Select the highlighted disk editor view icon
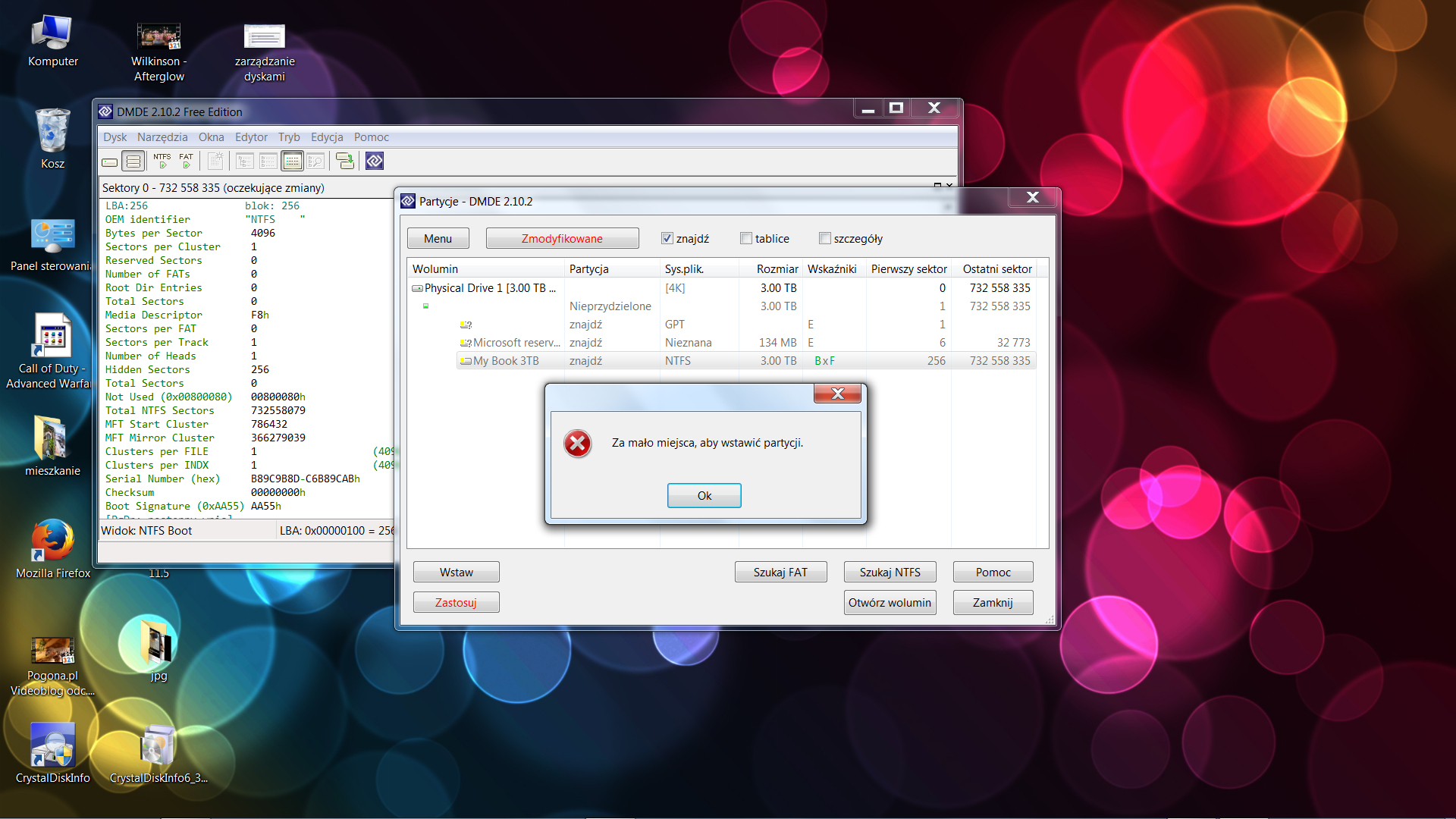The height and width of the screenshot is (819, 1456). pyautogui.click(x=292, y=161)
